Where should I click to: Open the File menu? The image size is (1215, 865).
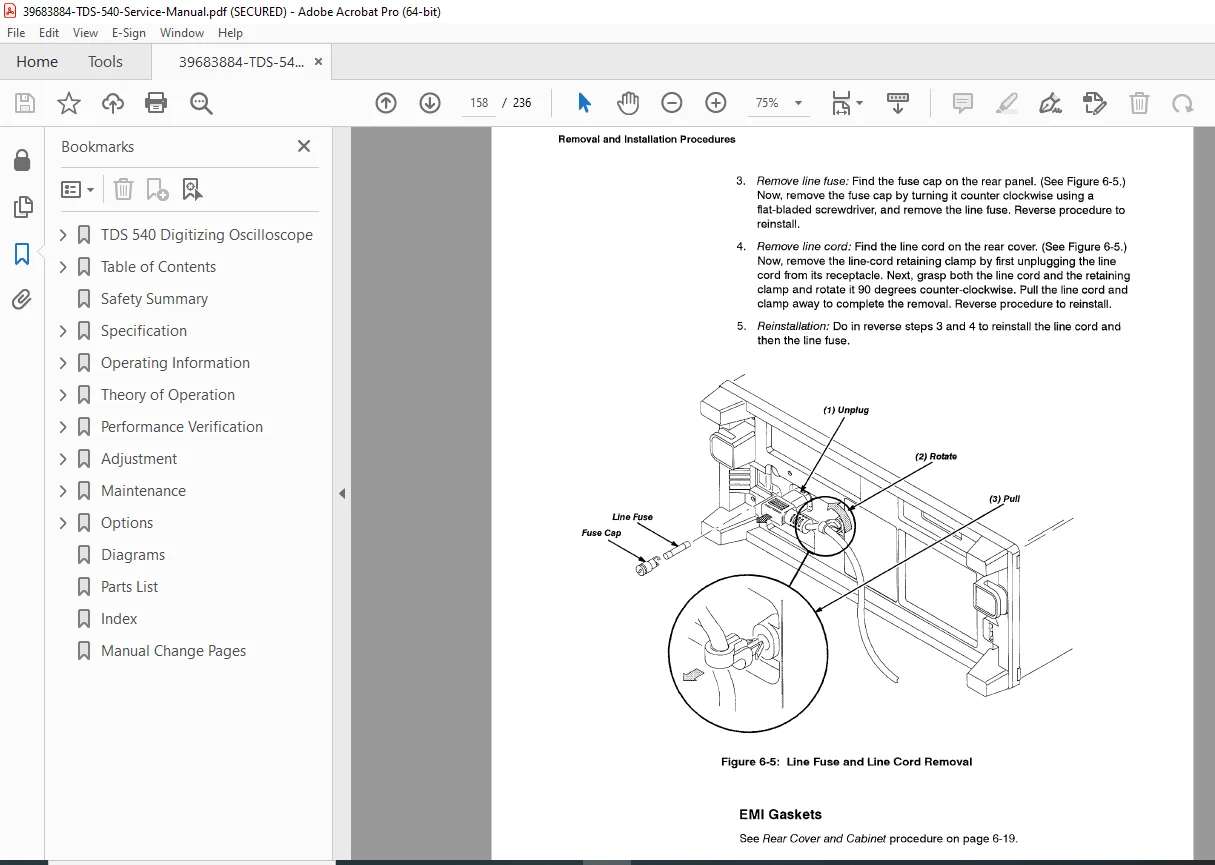click(x=16, y=33)
